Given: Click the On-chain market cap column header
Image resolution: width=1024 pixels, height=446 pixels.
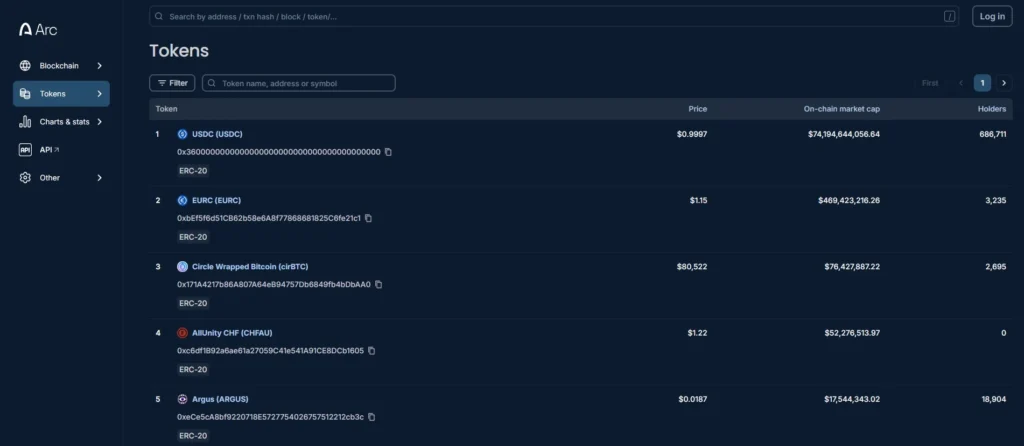Looking at the screenshot, I should click(x=842, y=109).
